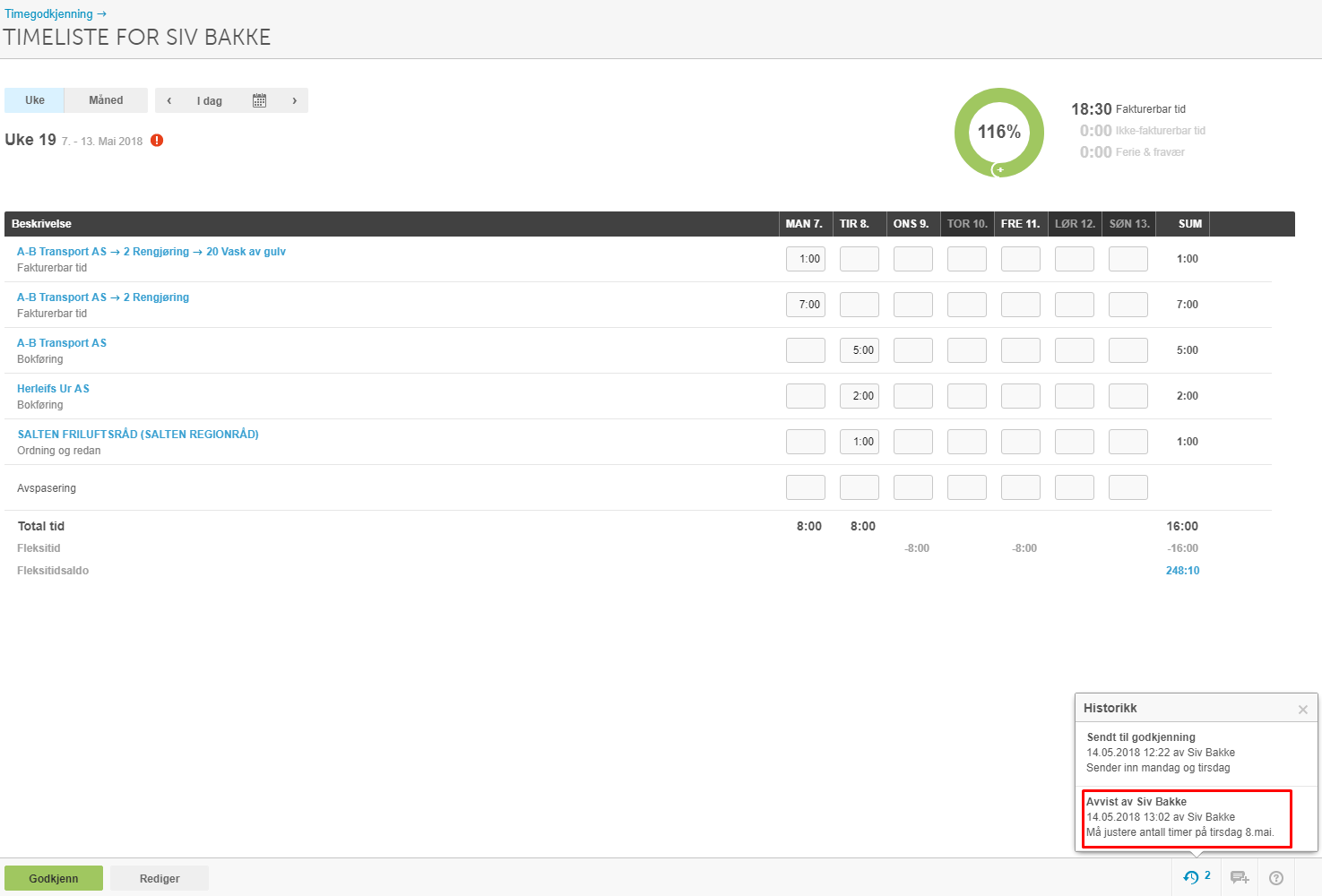The height and width of the screenshot is (896, 1322).
Task: Click the plus marker on the 116% ring
Action: coord(1000,169)
